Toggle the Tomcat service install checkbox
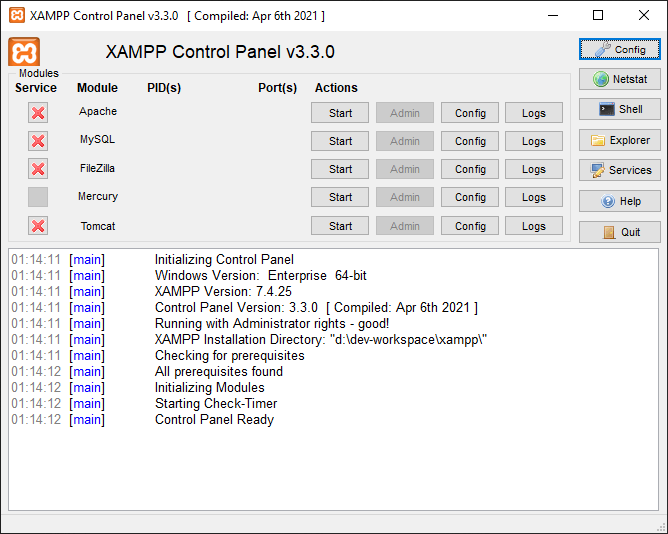The image size is (668, 534). (x=38, y=226)
